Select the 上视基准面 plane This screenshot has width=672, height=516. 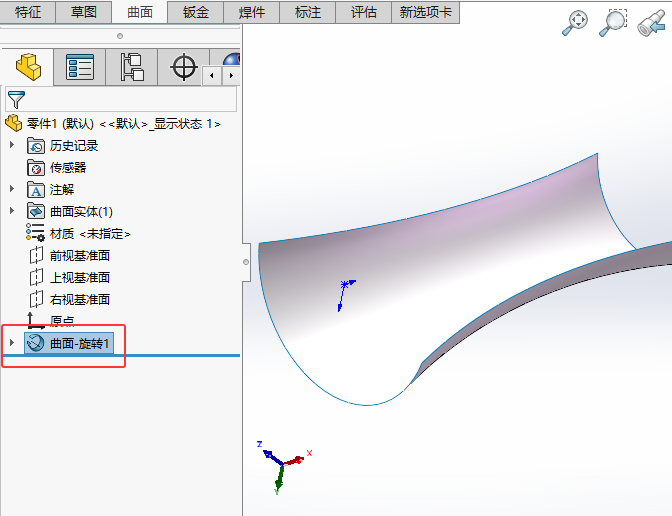(80, 277)
